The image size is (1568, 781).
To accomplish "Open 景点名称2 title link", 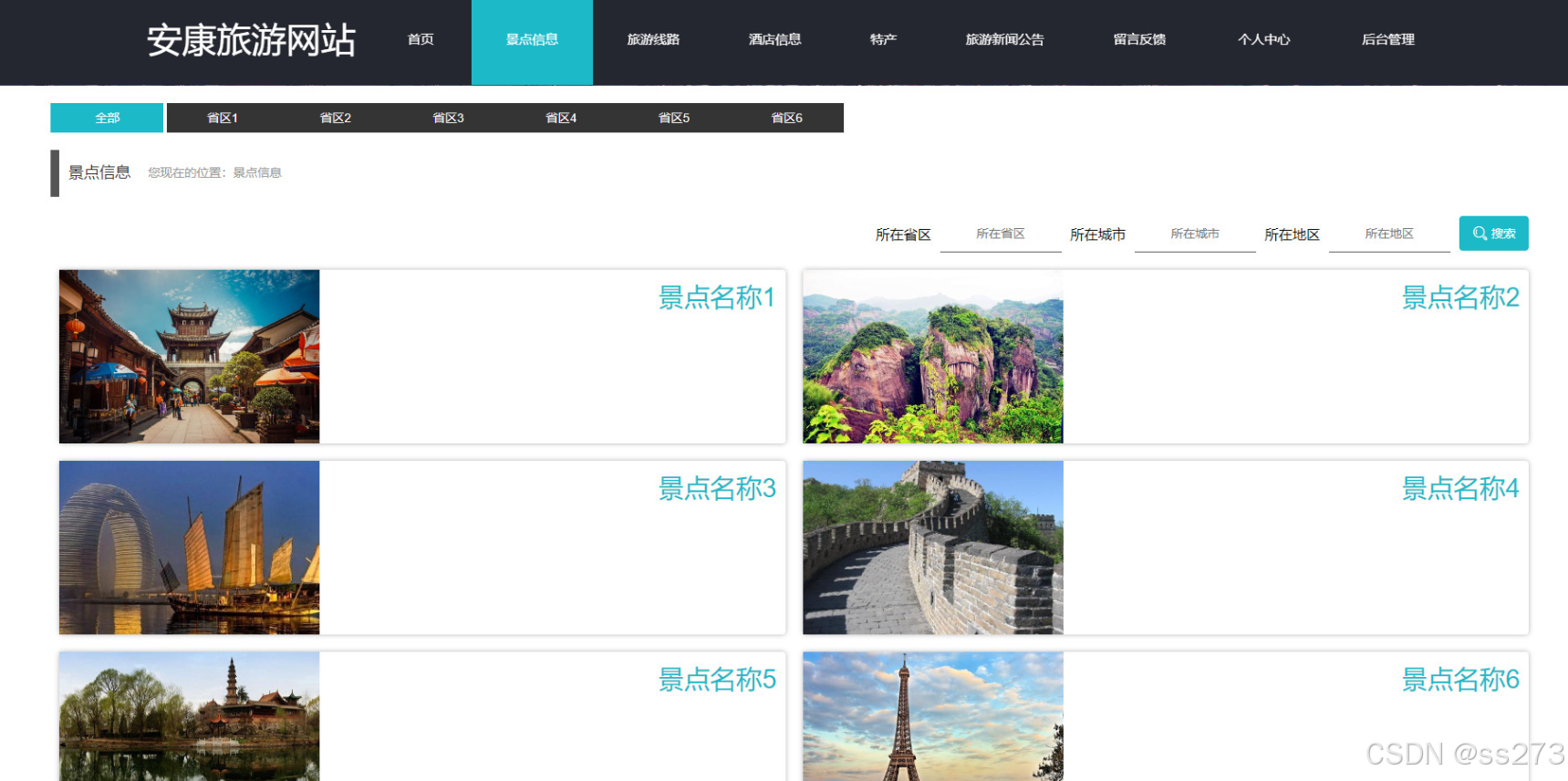I will click(1460, 297).
